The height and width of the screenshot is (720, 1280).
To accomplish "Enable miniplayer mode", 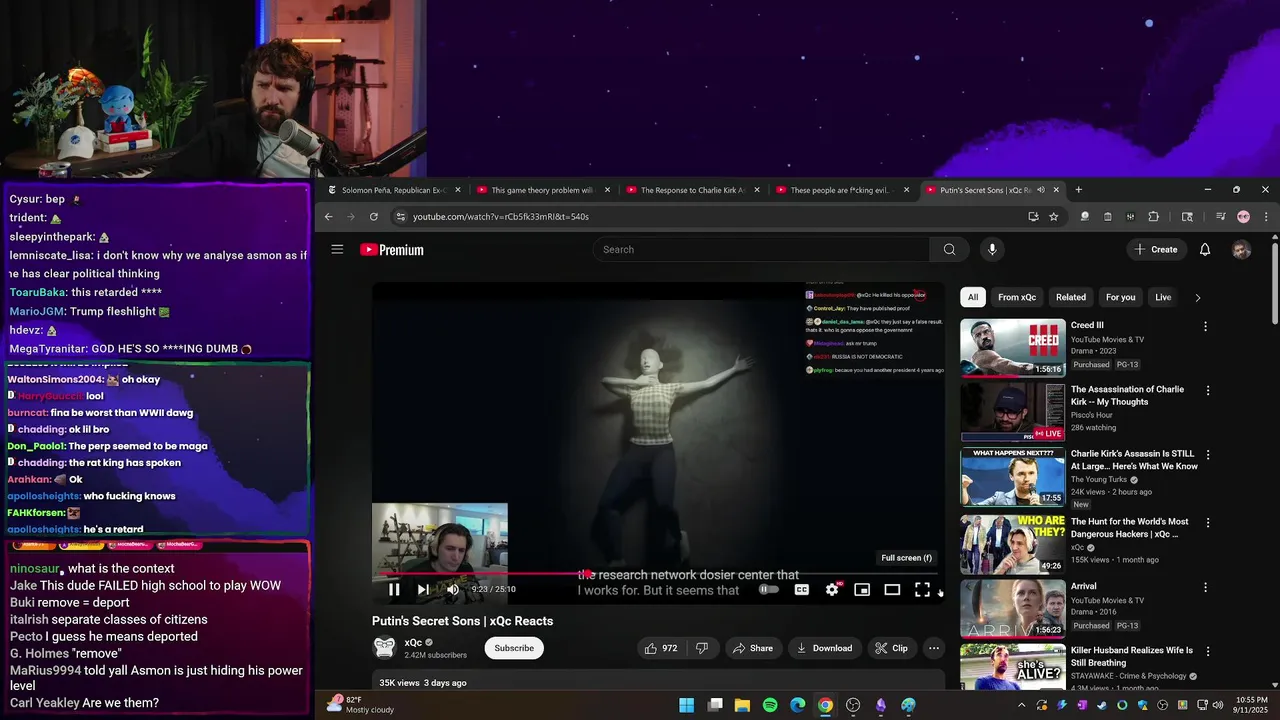I will tap(862, 590).
